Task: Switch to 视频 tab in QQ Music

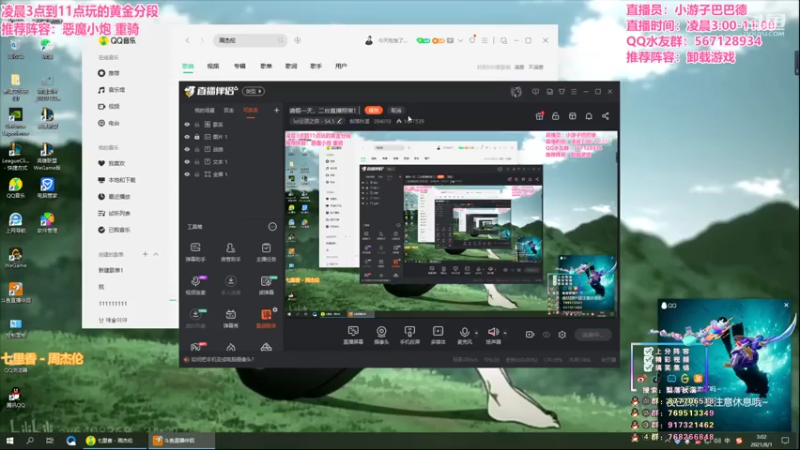Action: point(213,66)
